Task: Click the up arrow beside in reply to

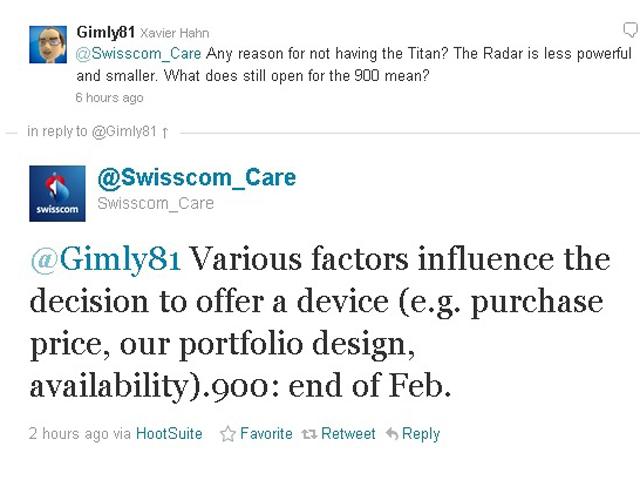Action: click(165, 132)
